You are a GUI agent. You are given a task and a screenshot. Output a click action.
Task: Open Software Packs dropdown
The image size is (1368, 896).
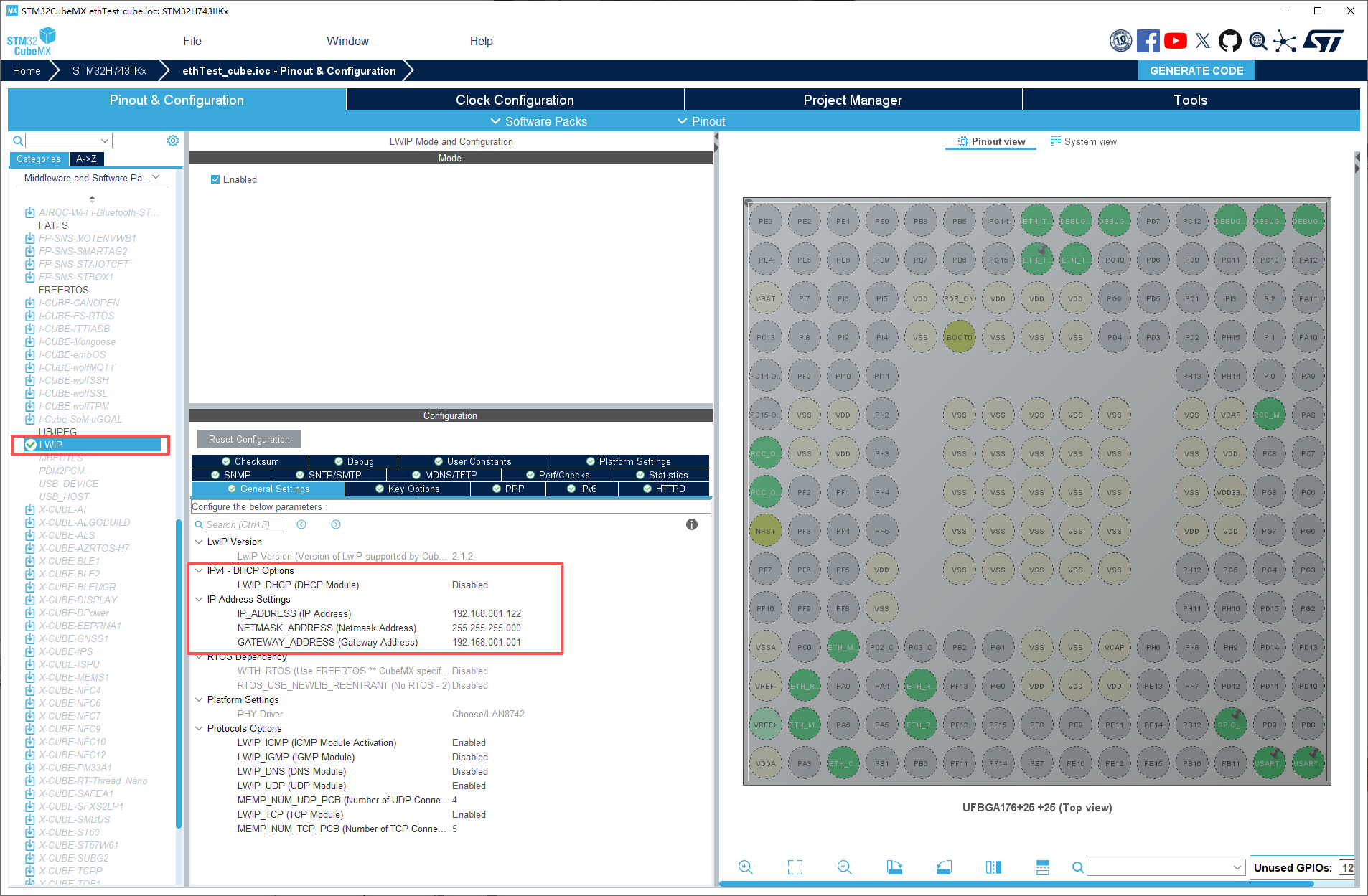pos(538,121)
